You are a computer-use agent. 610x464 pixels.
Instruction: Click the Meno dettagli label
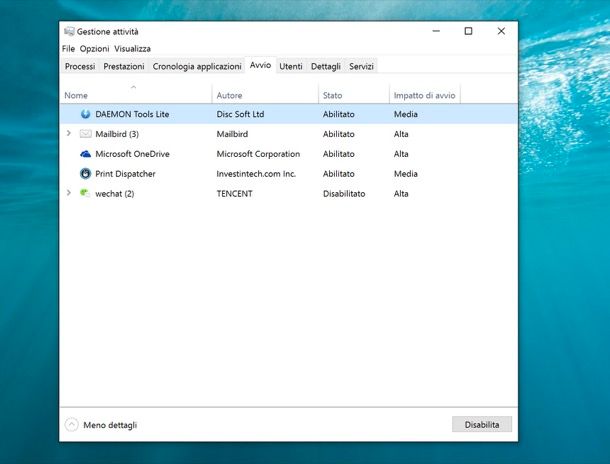tap(110, 425)
